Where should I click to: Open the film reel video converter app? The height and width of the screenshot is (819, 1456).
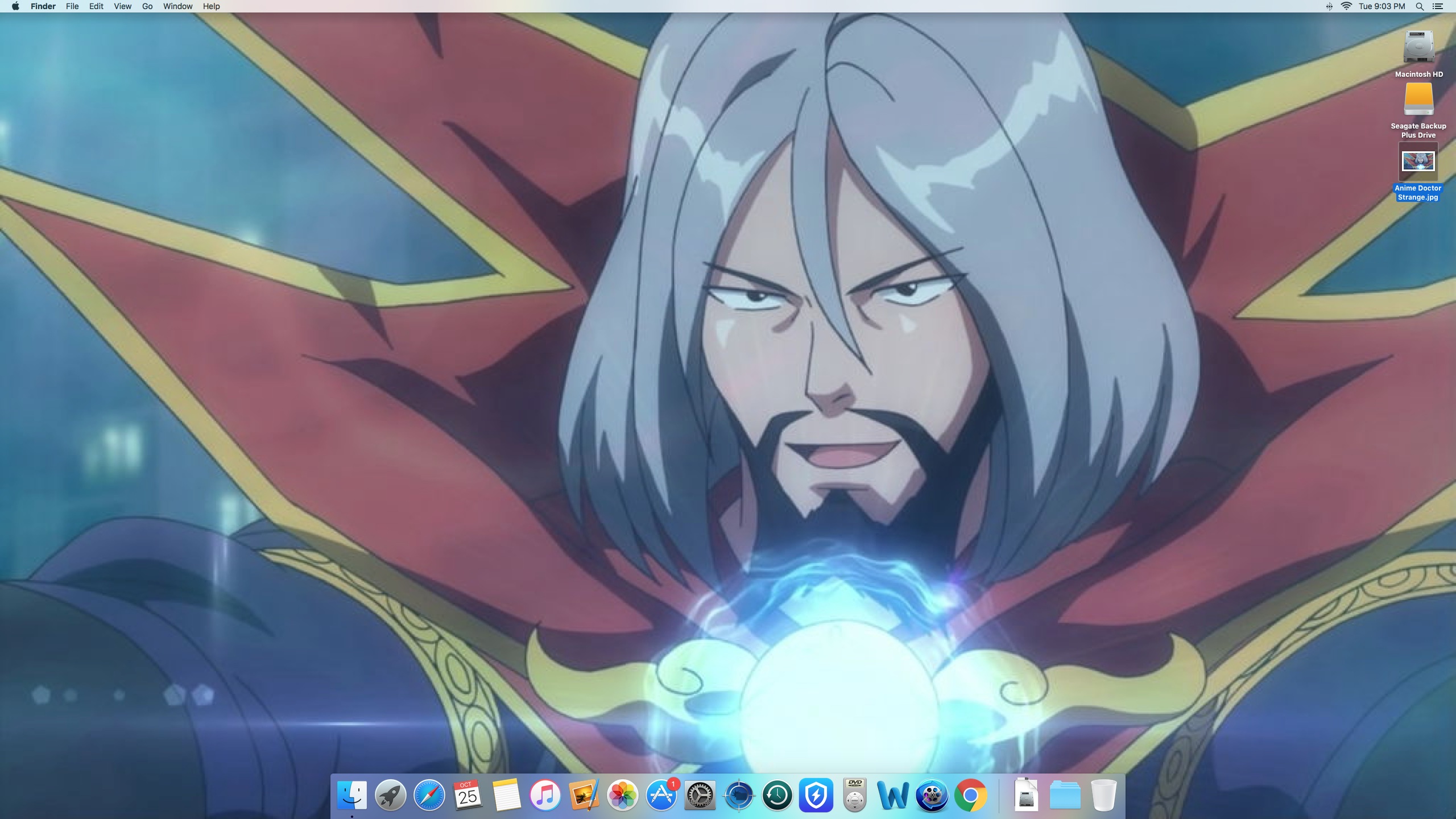click(932, 795)
